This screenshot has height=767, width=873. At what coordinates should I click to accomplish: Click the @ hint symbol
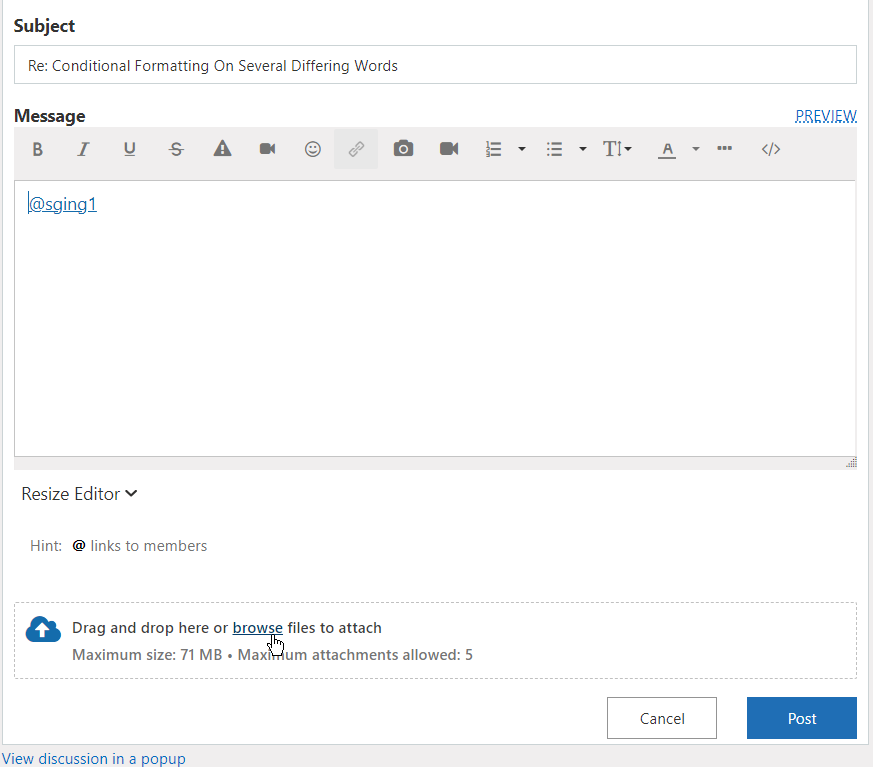click(79, 545)
